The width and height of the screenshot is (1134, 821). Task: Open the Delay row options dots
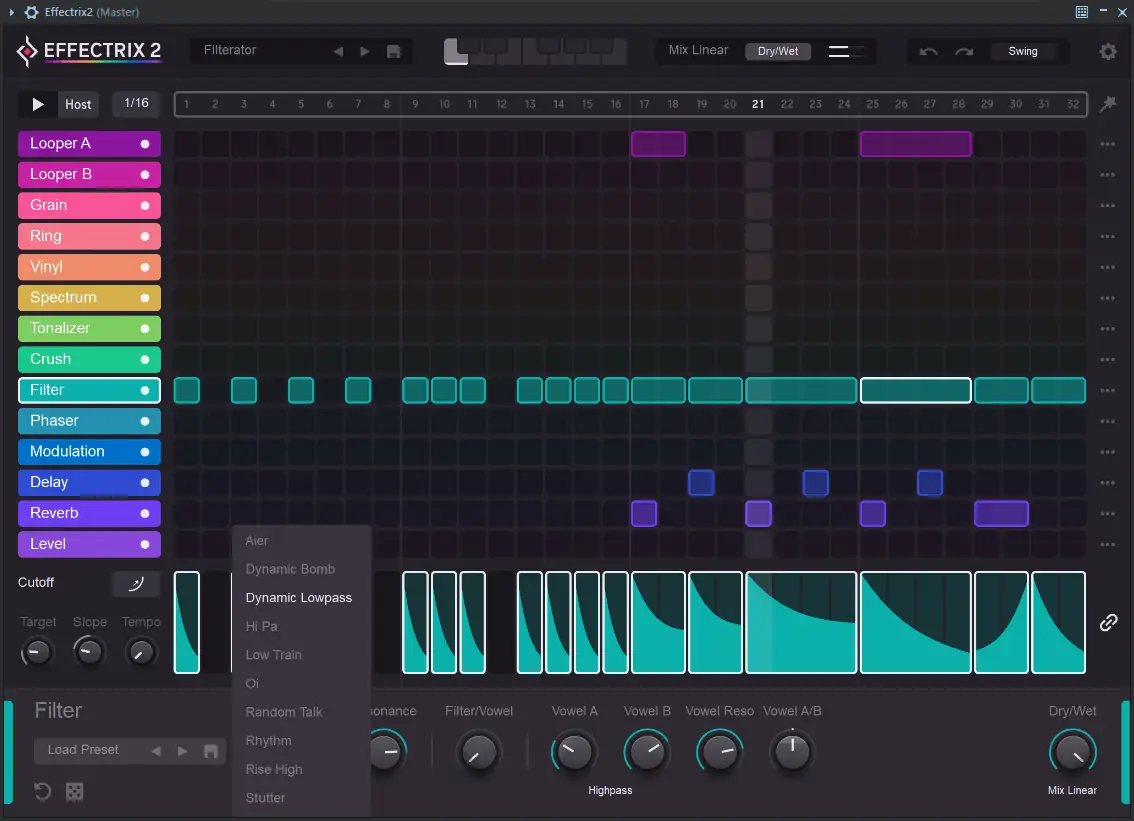point(1107,482)
